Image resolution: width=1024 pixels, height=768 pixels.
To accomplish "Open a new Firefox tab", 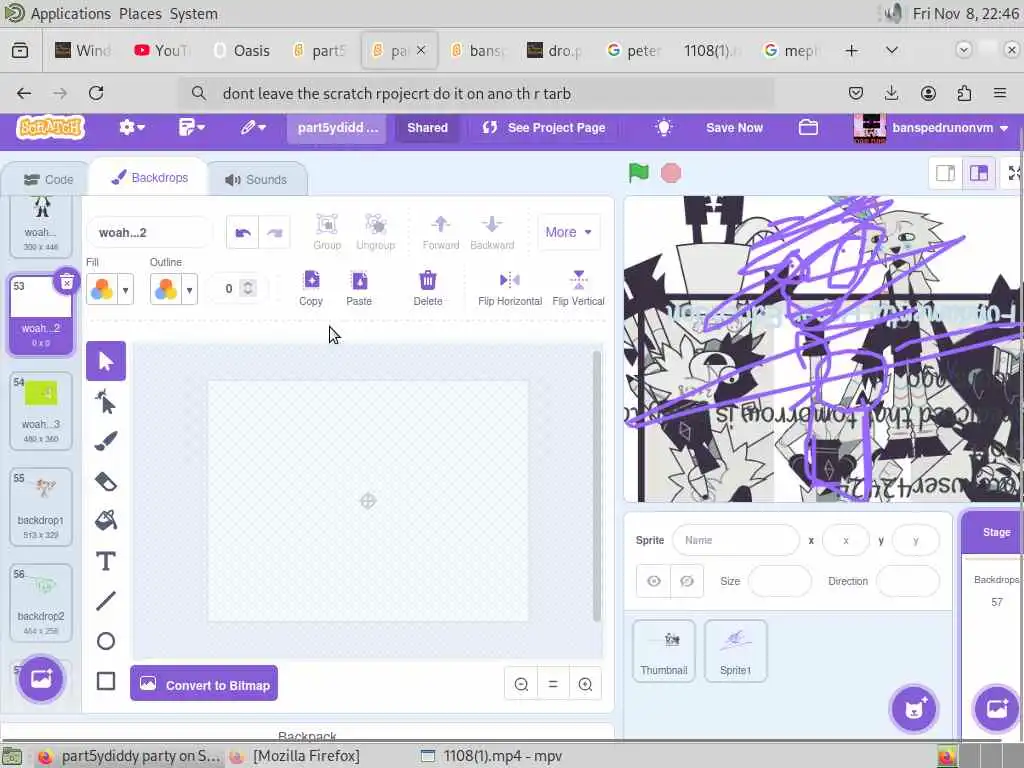I will (x=852, y=50).
